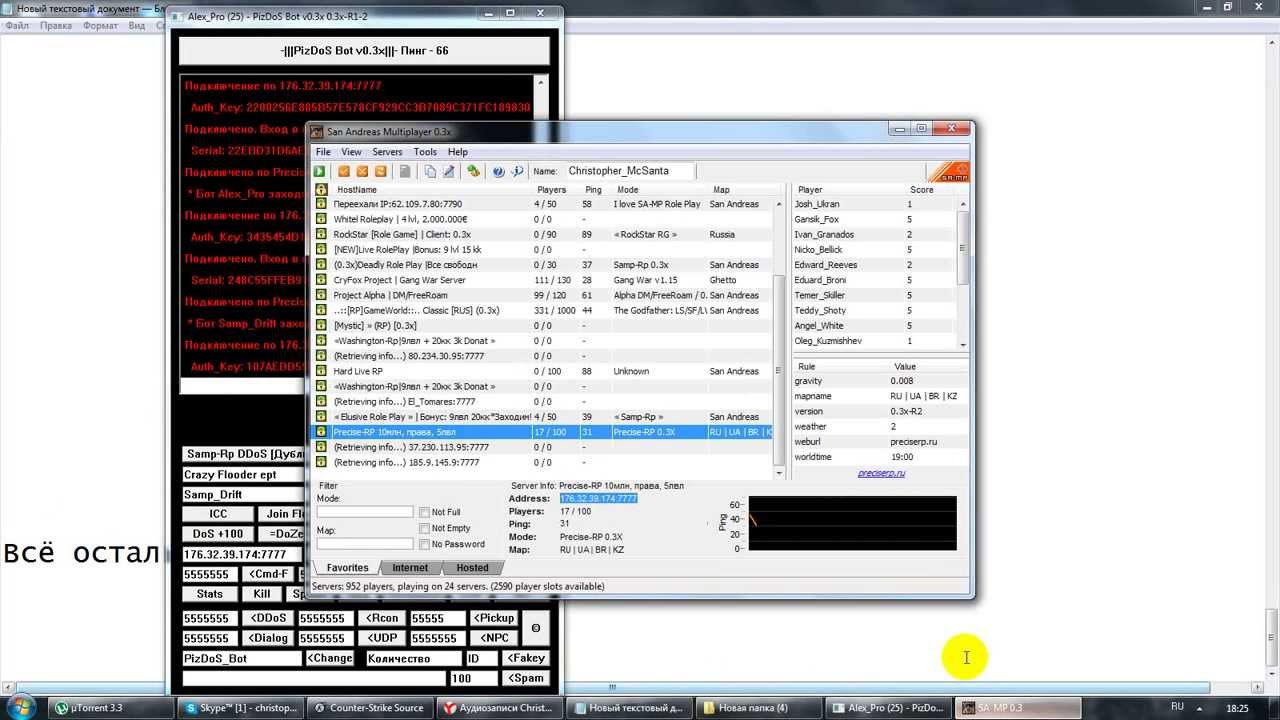This screenshot has height=720, width=1280.
Task: Click the Name field with Christopher_McSanta
Action: click(x=628, y=171)
